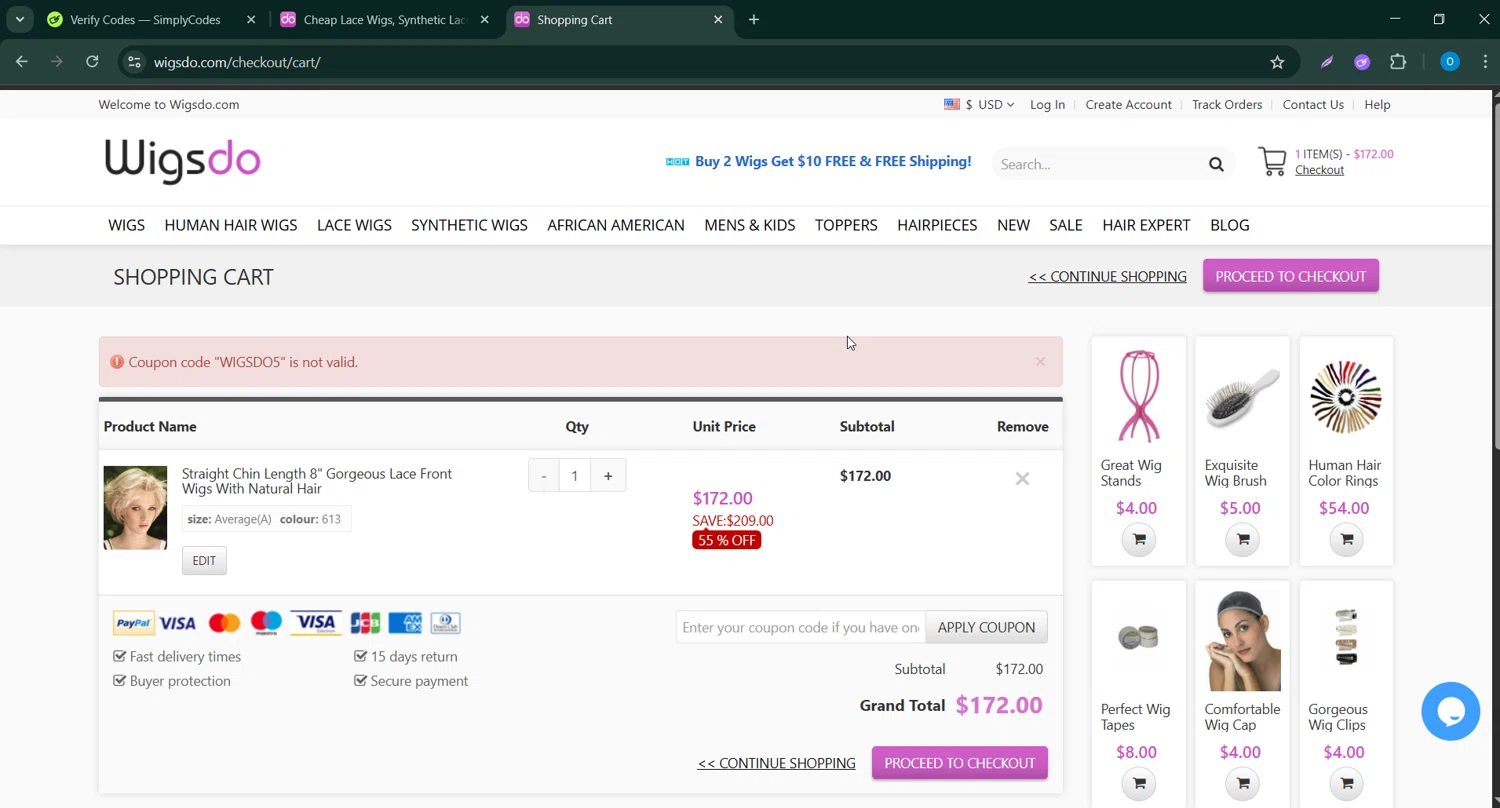Open Chrome three-dot menu
1500x808 pixels.
pyautogui.click(x=1485, y=62)
